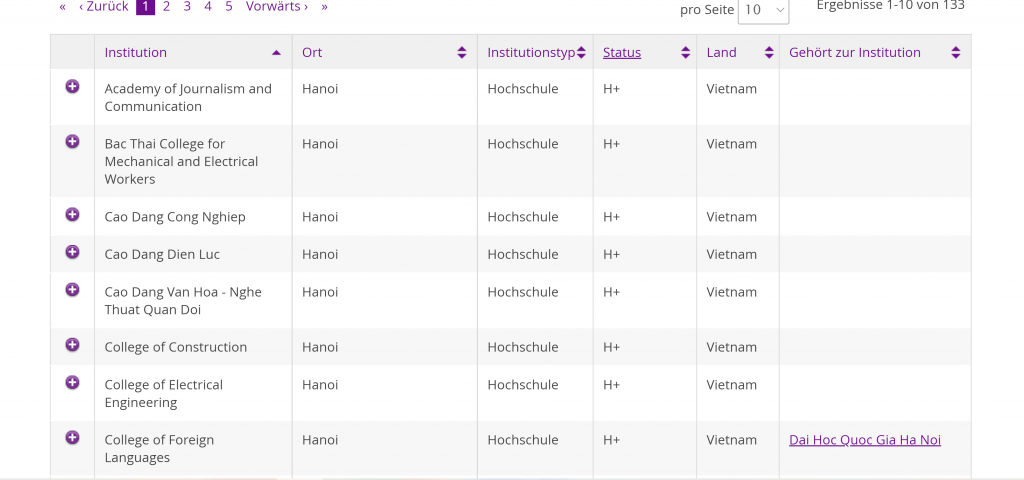The height and width of the screenshot is (480, 1024).
Task: Expand Cao Dang Dien Luc row
Action: pos(72,251)
